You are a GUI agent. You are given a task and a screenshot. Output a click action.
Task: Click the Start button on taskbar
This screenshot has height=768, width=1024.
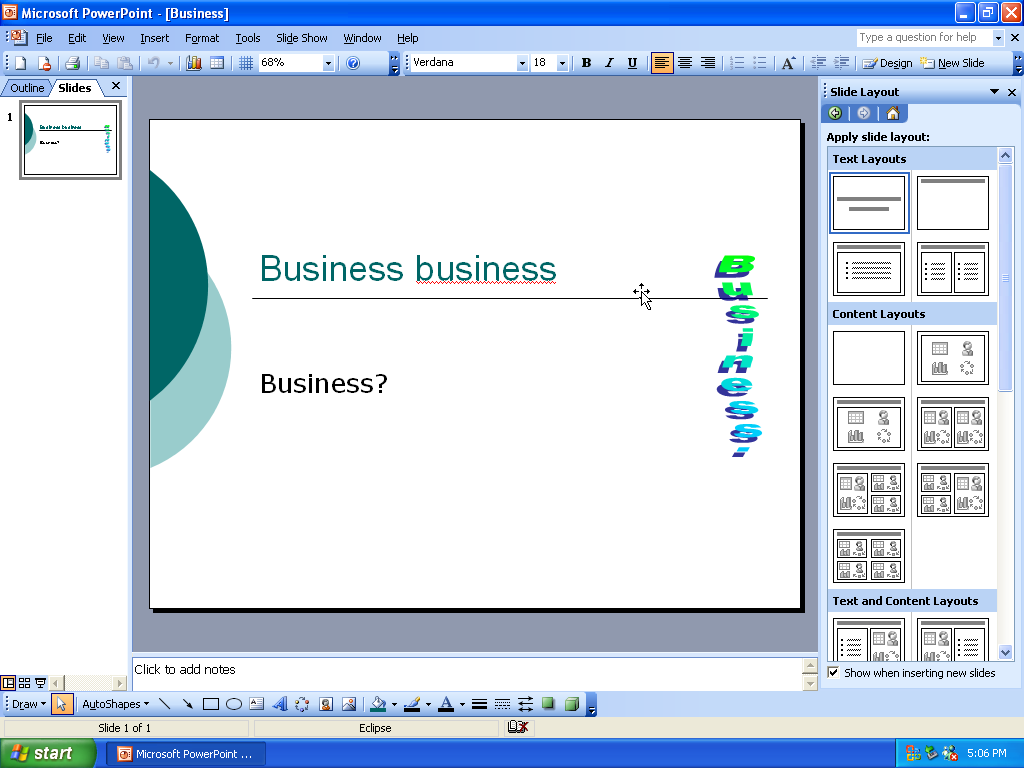click(x=47, y=754)
